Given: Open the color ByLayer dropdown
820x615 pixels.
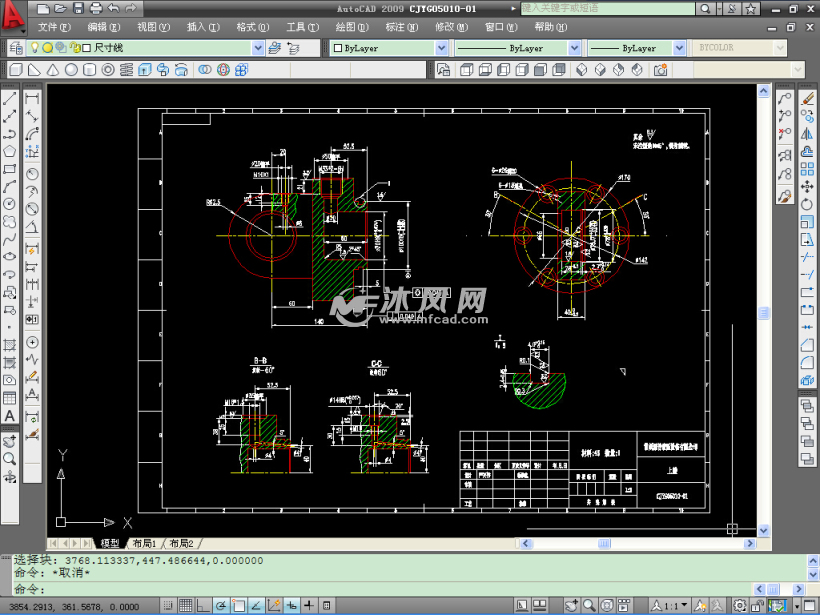Looking at the screenshot, I should point(441,48).
